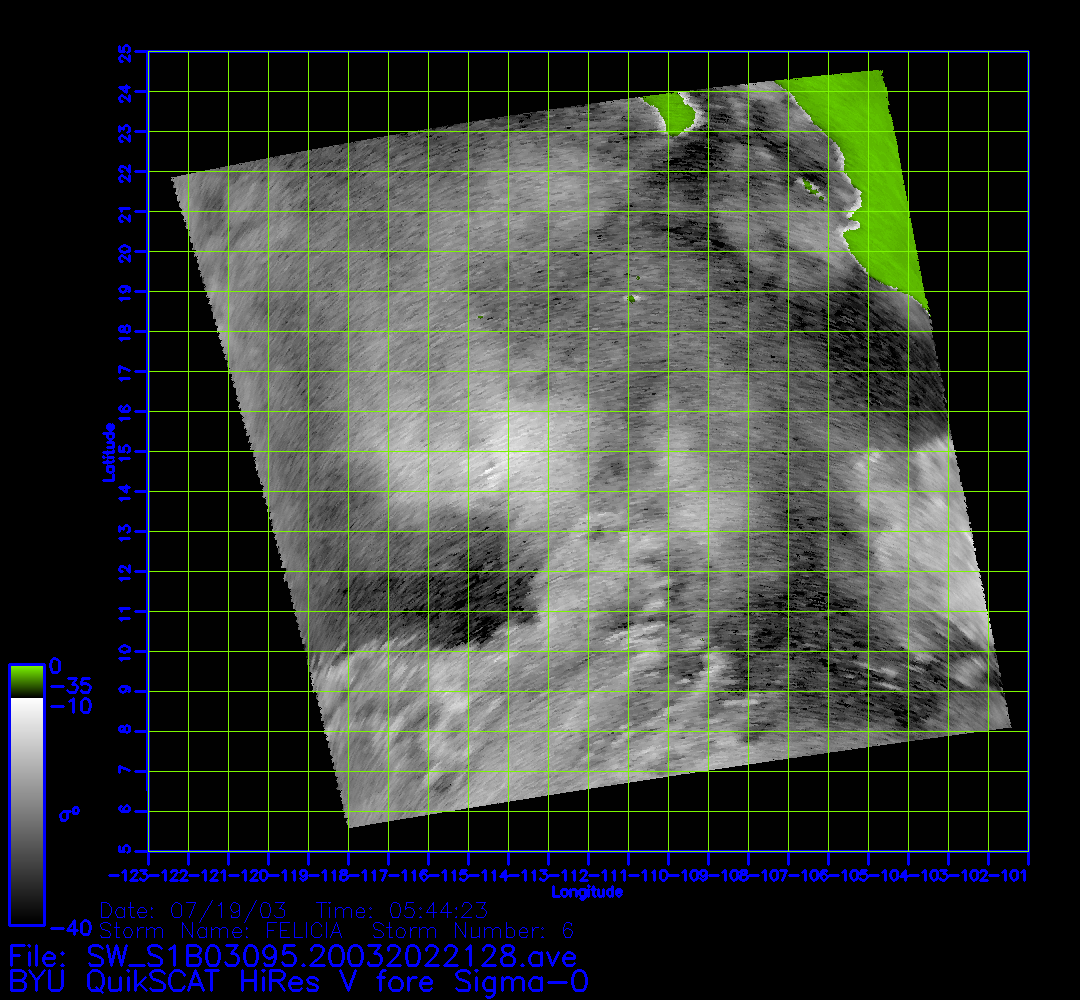Screen dimensions: 1080x1000
Task: Click the sigma-naught label beside the color bar
Action: click(70, 813)
